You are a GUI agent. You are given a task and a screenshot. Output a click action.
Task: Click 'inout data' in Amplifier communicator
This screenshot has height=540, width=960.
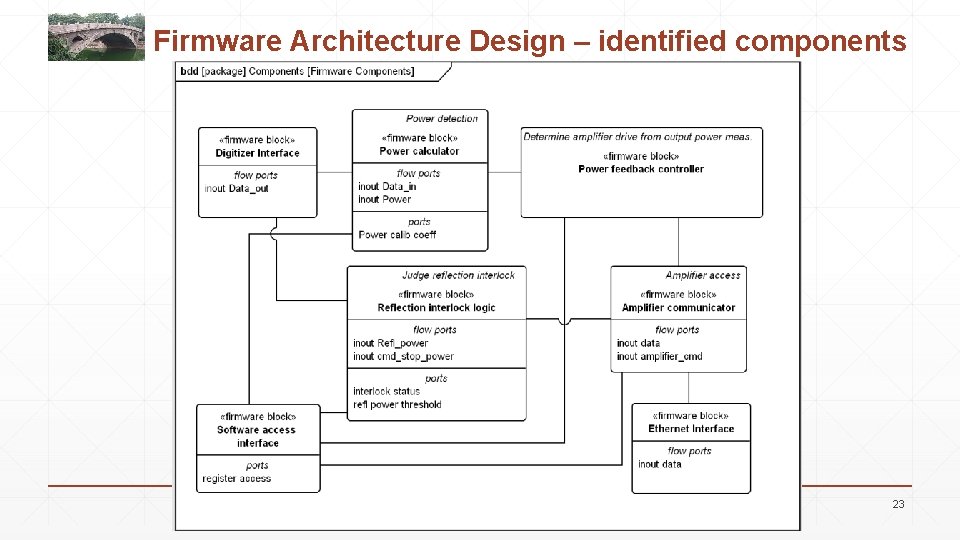(638, 343)
